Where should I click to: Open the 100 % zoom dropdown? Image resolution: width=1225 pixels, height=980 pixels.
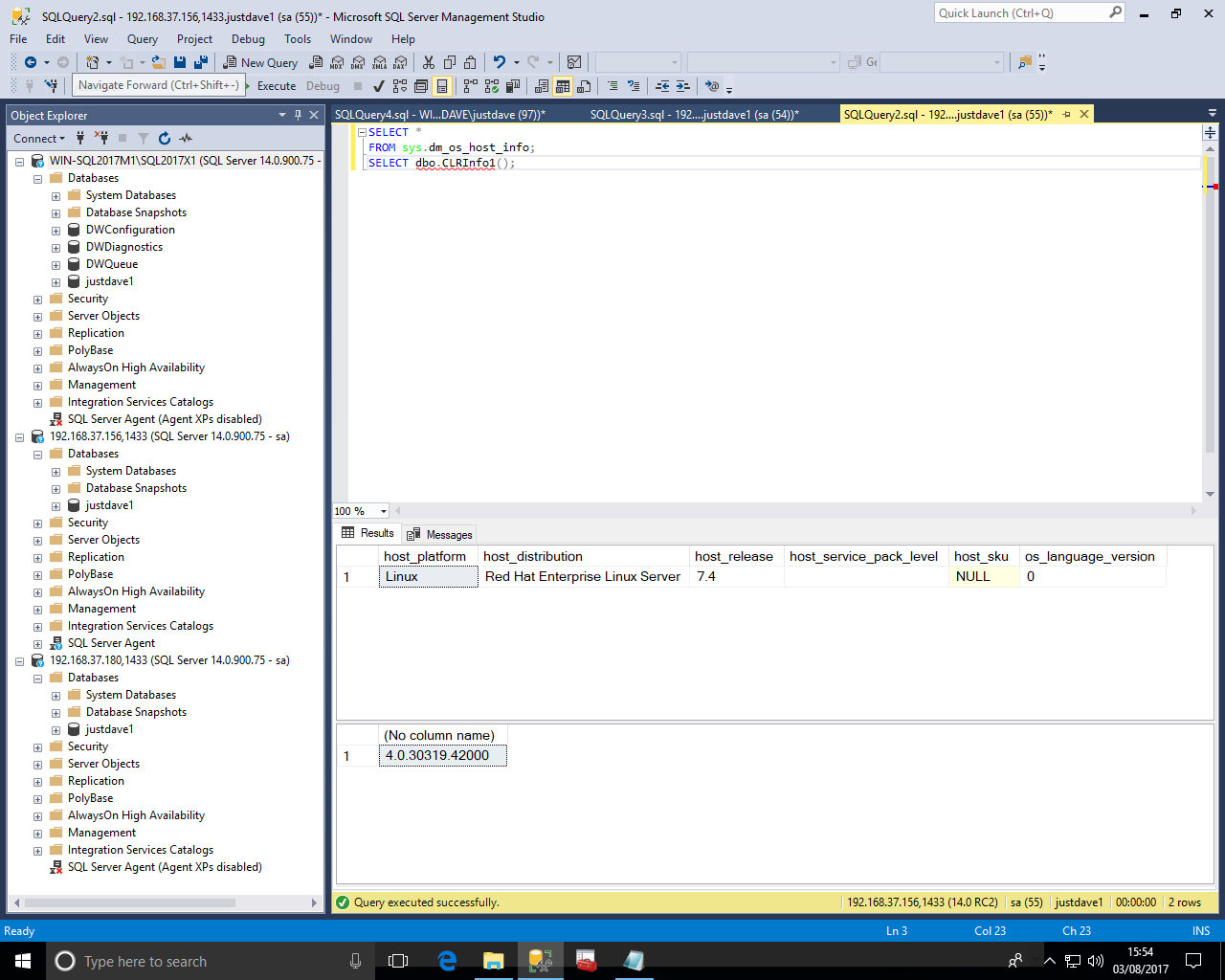point(383,511)
